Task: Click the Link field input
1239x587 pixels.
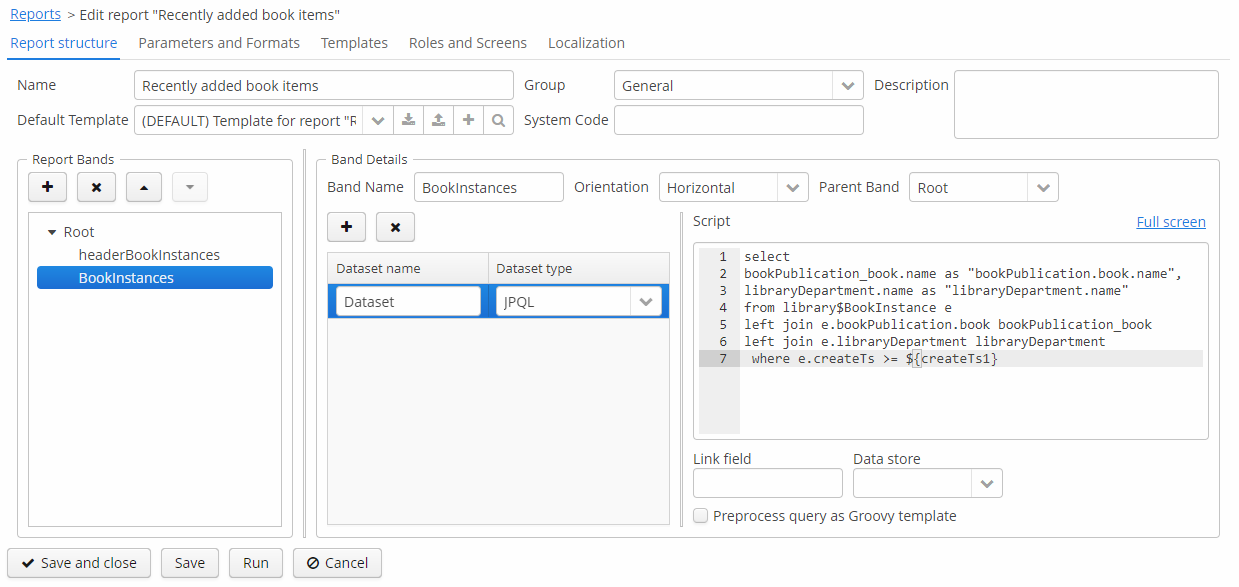Action: pyautogui.click(x=768, y=483)
